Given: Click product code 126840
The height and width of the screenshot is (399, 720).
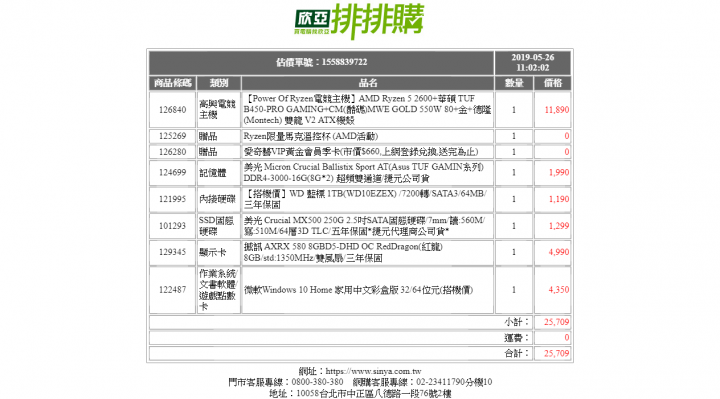Looking at the screenshot, I should (x=173, y=110).
